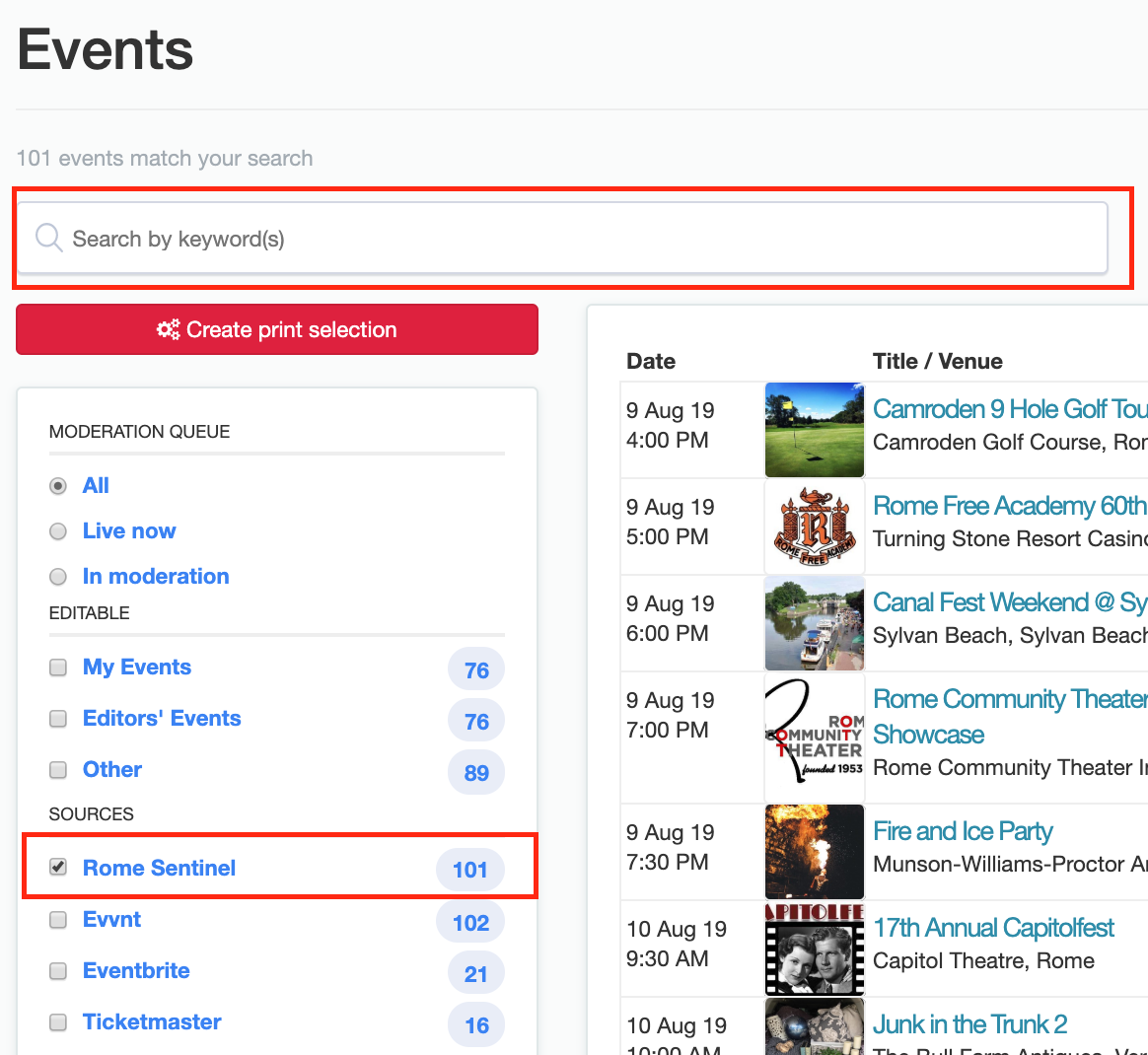The width and height of the screenshot is (1148, 1055).
Task: Check the Ticketmaster source checkbox
Action: coord(58,1022)
